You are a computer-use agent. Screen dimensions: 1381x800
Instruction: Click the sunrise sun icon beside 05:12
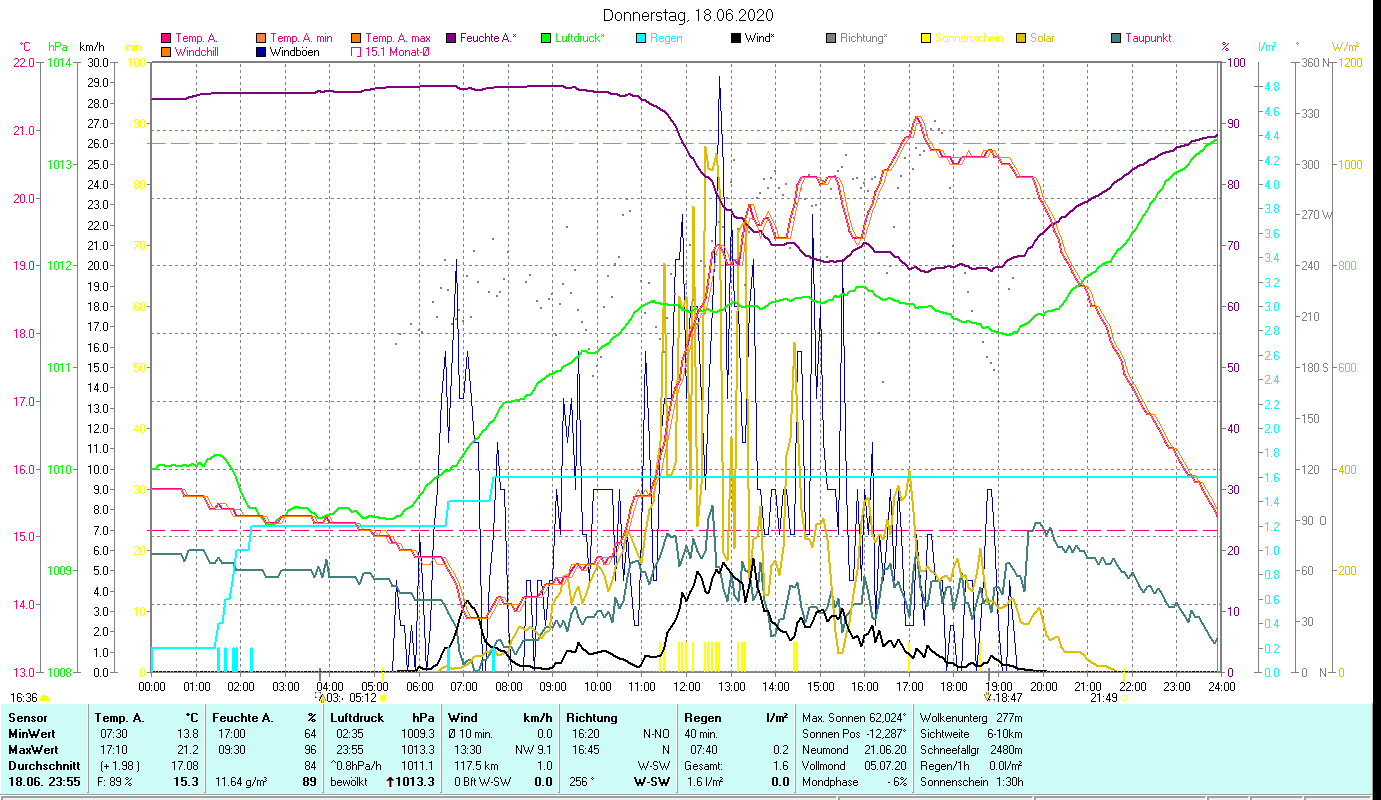click(382, 698)
